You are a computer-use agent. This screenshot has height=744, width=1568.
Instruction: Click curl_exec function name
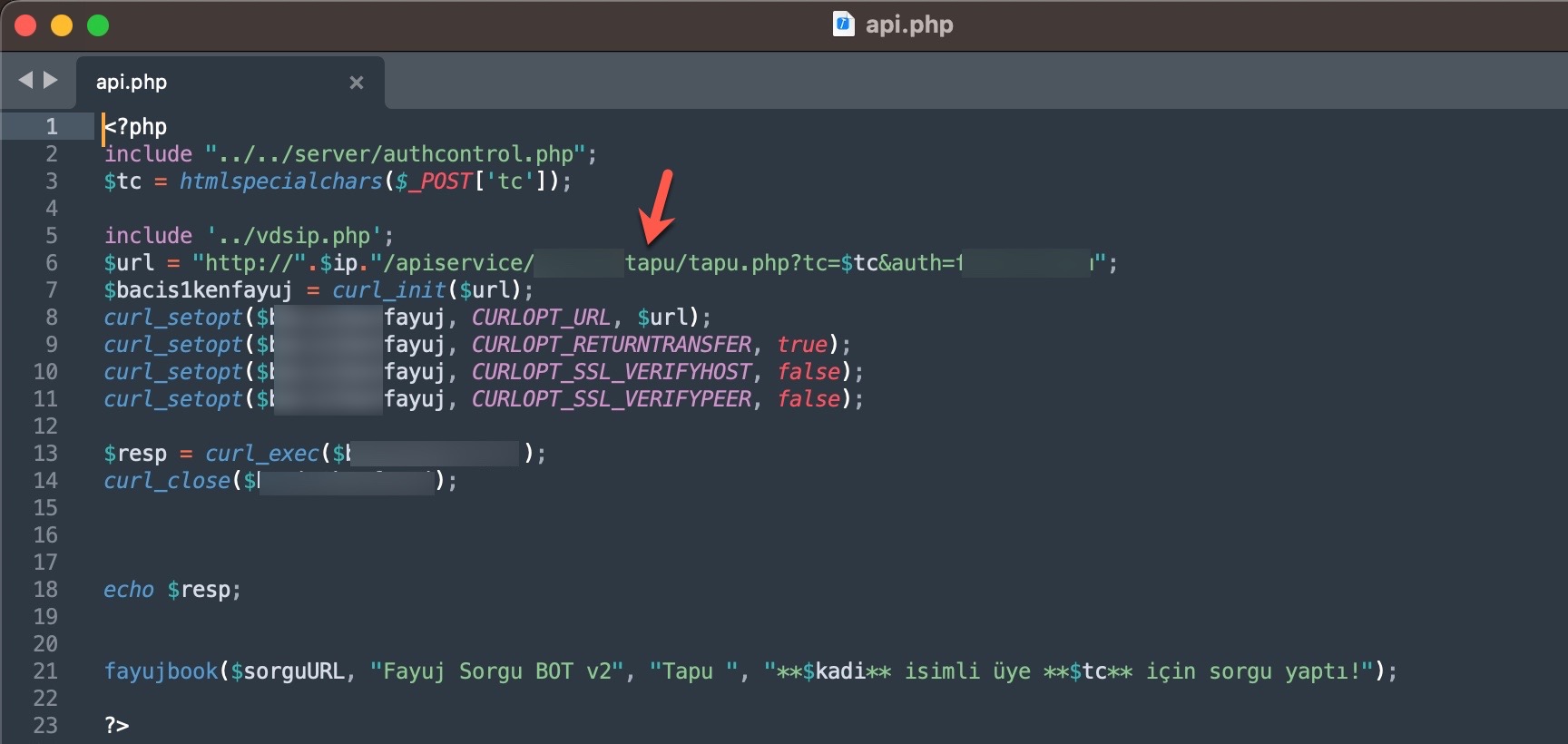point(262,453)
